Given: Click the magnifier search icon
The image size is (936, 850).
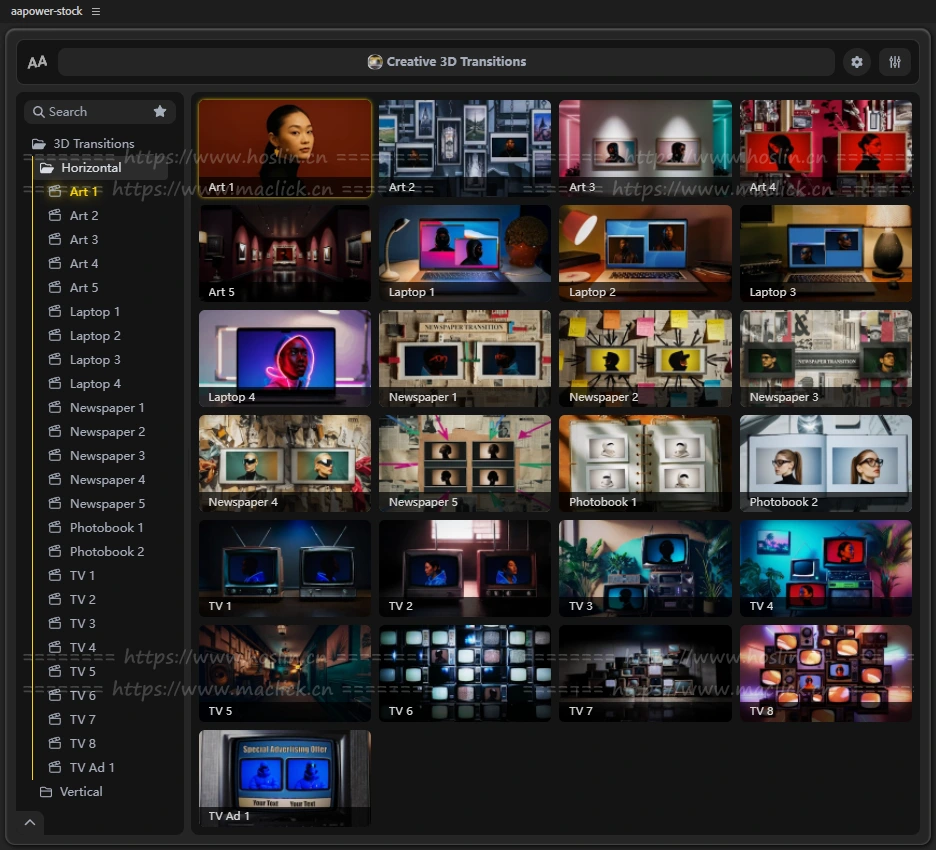Looking at the screenshot, I should [39, 112].
